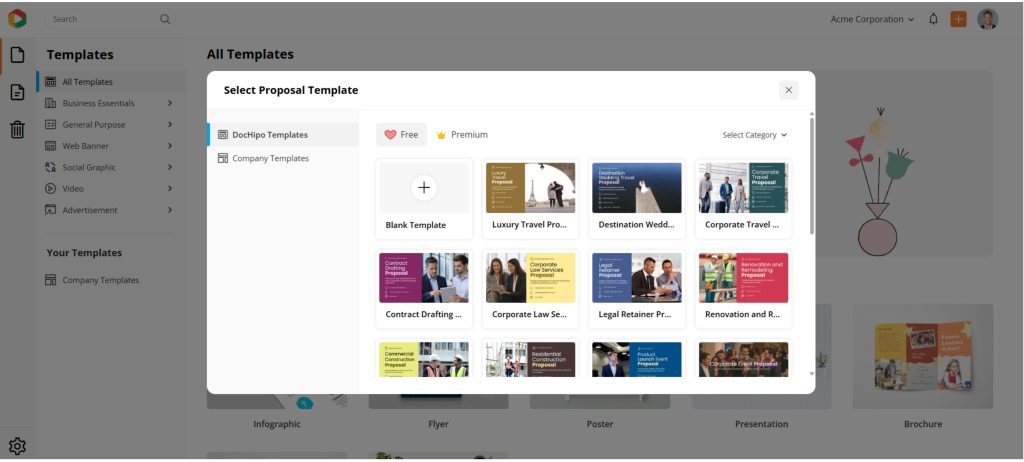
Task: Click the search magnifier icon
Action: tap(165, 19)
